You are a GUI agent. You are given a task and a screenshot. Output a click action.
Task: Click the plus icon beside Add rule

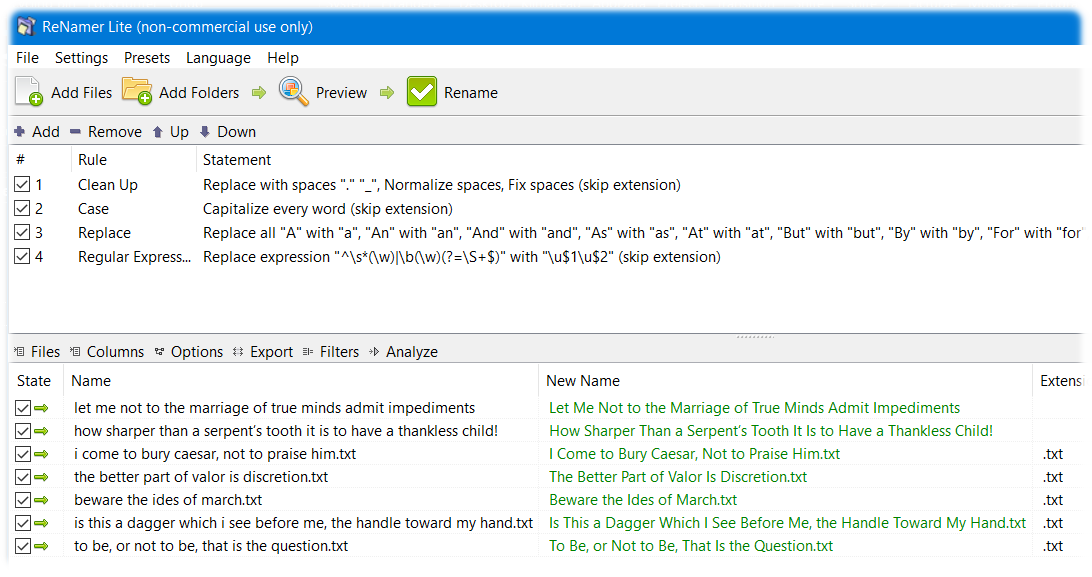click(x=20, y=132)
